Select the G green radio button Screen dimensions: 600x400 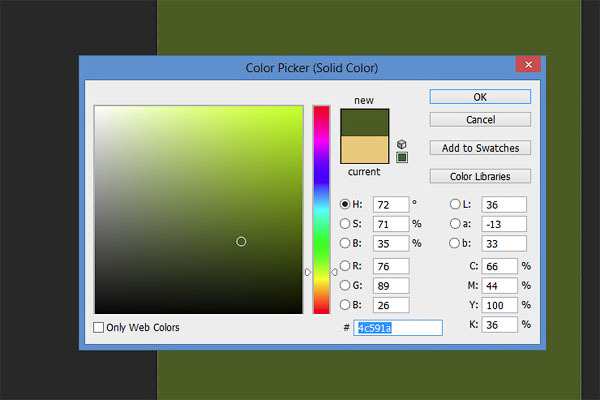pos(345,285)
